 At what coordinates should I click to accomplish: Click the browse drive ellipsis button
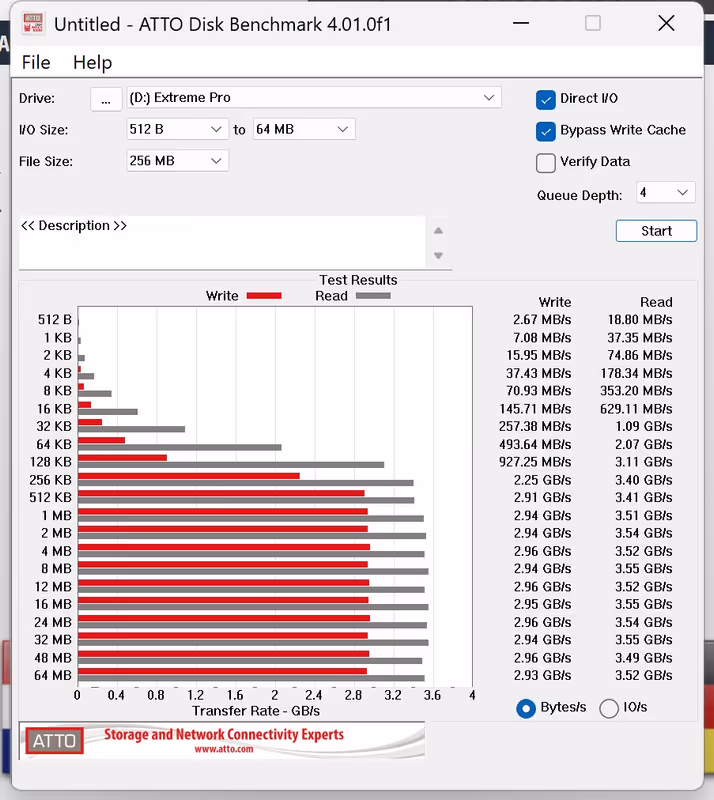105,98
